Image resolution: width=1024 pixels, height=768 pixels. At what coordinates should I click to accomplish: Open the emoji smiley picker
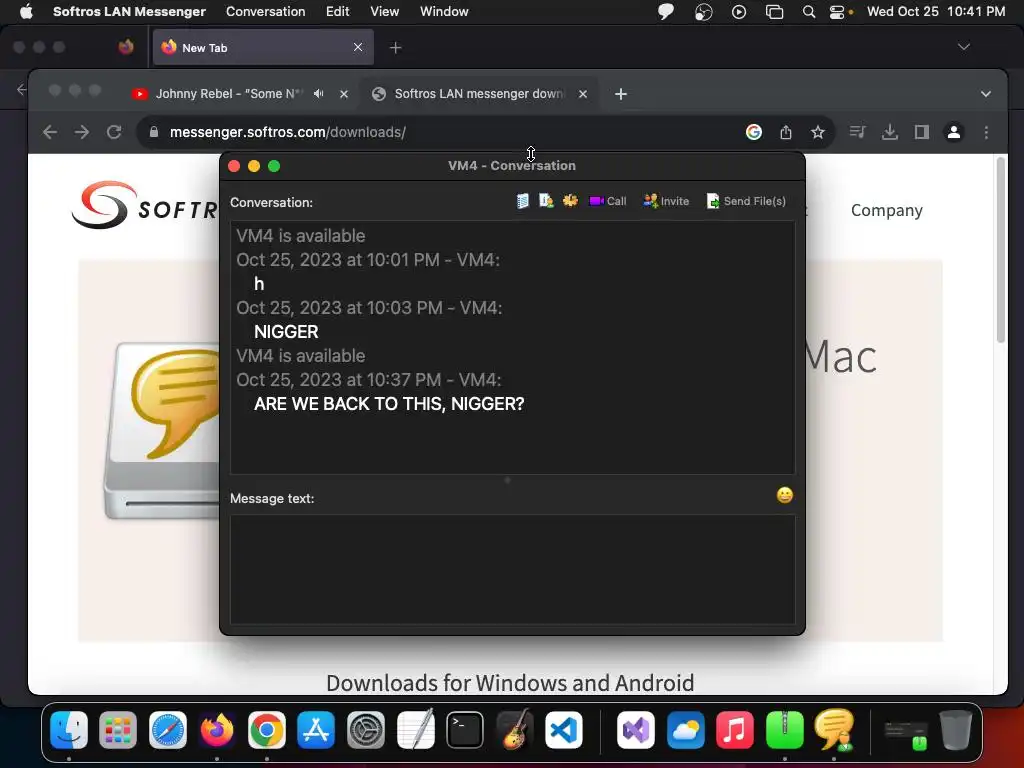(x=784, y=496)
